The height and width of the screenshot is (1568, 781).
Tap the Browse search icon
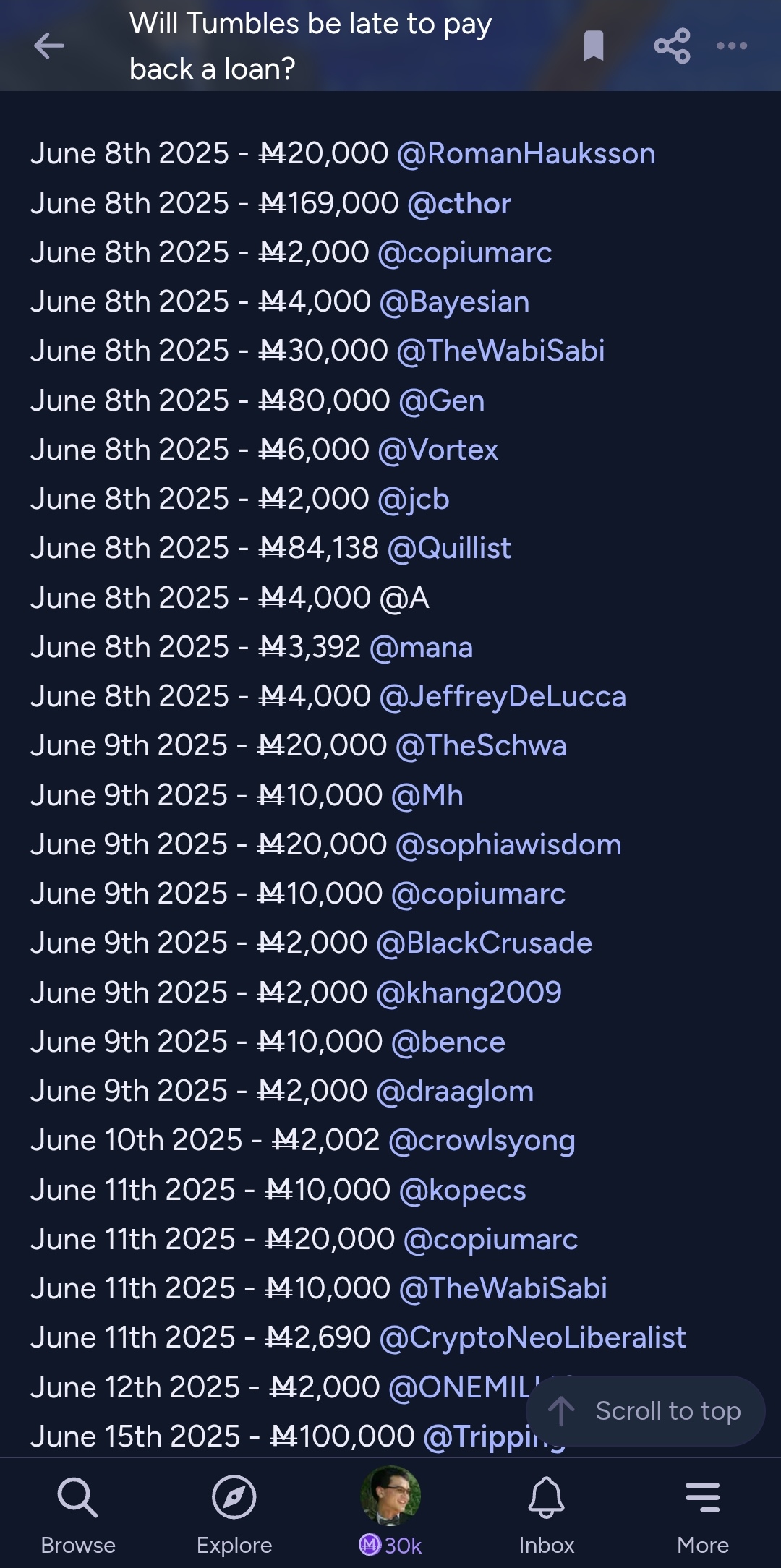click(77, 1498)
